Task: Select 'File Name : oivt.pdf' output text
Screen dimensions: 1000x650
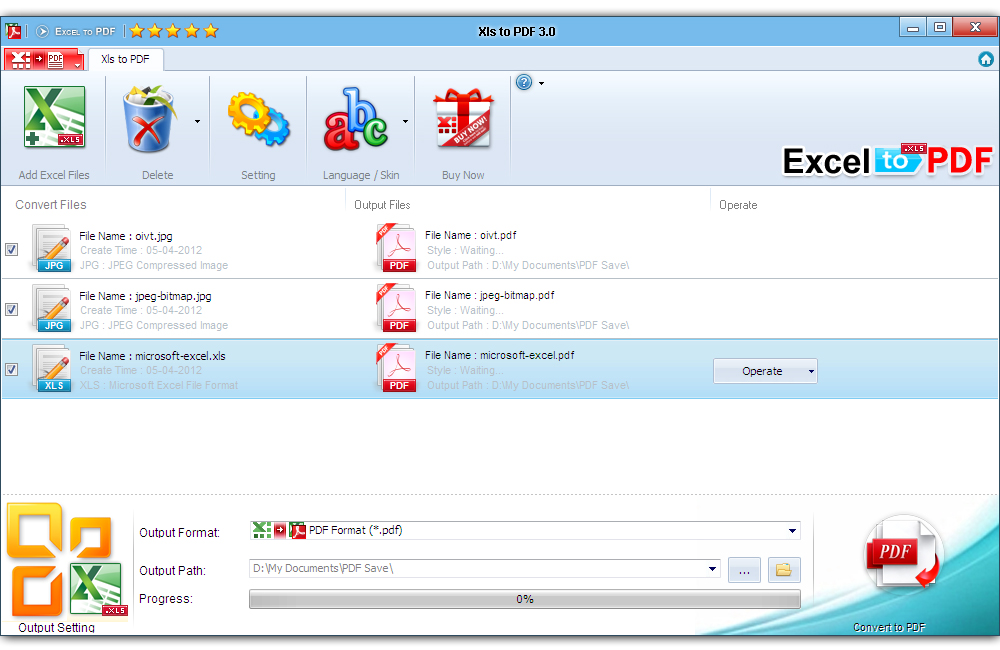Action: (471, 235)
